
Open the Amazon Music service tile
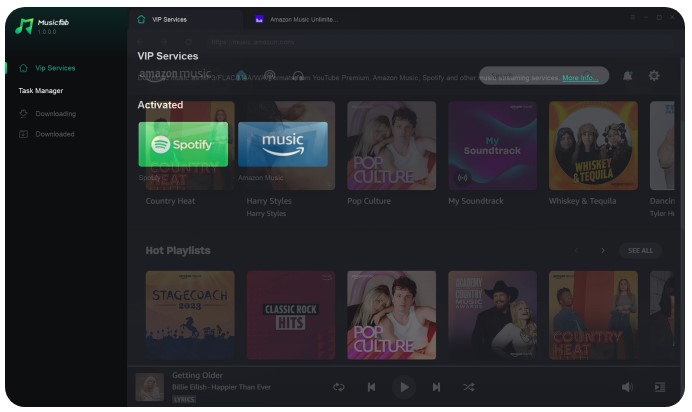tap(283, 144)
